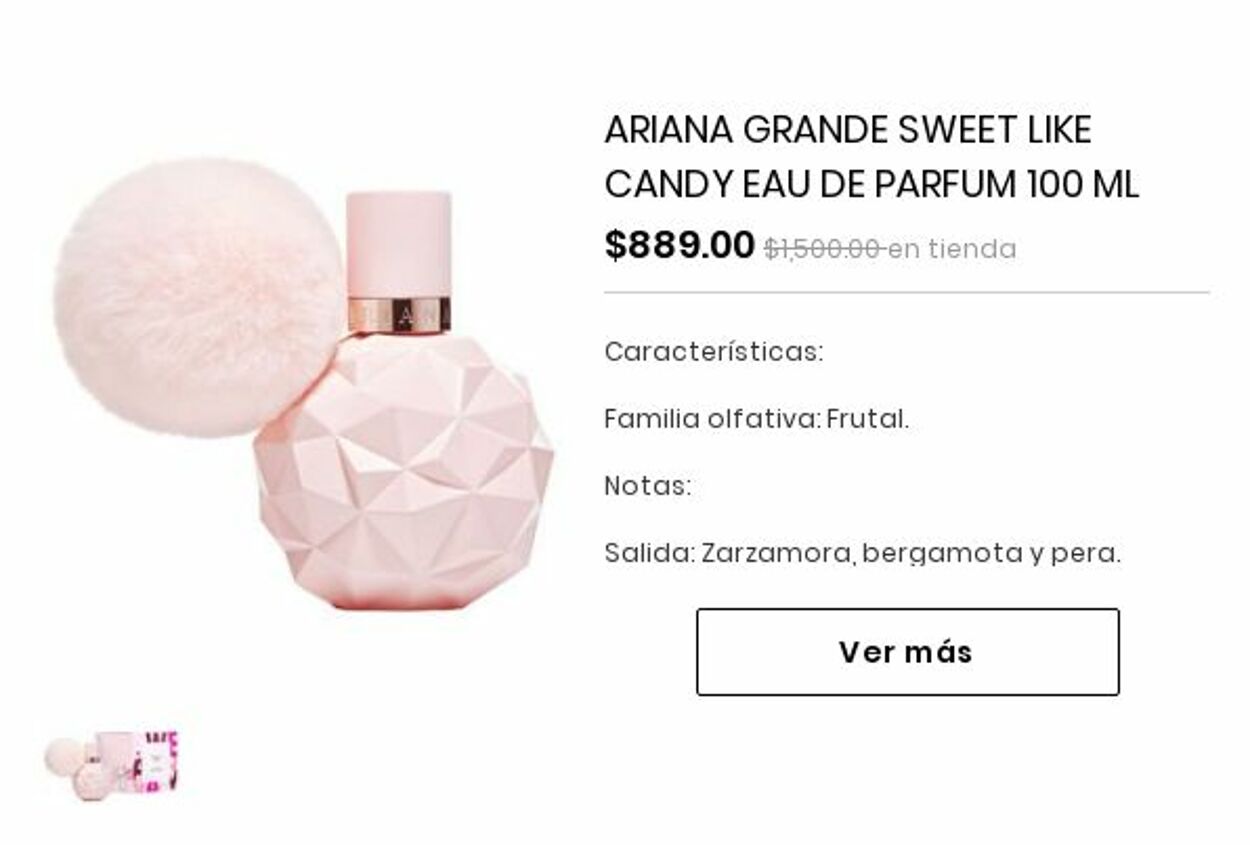
Task: Click the pink bottle cap
Action: tap(398, 243)
